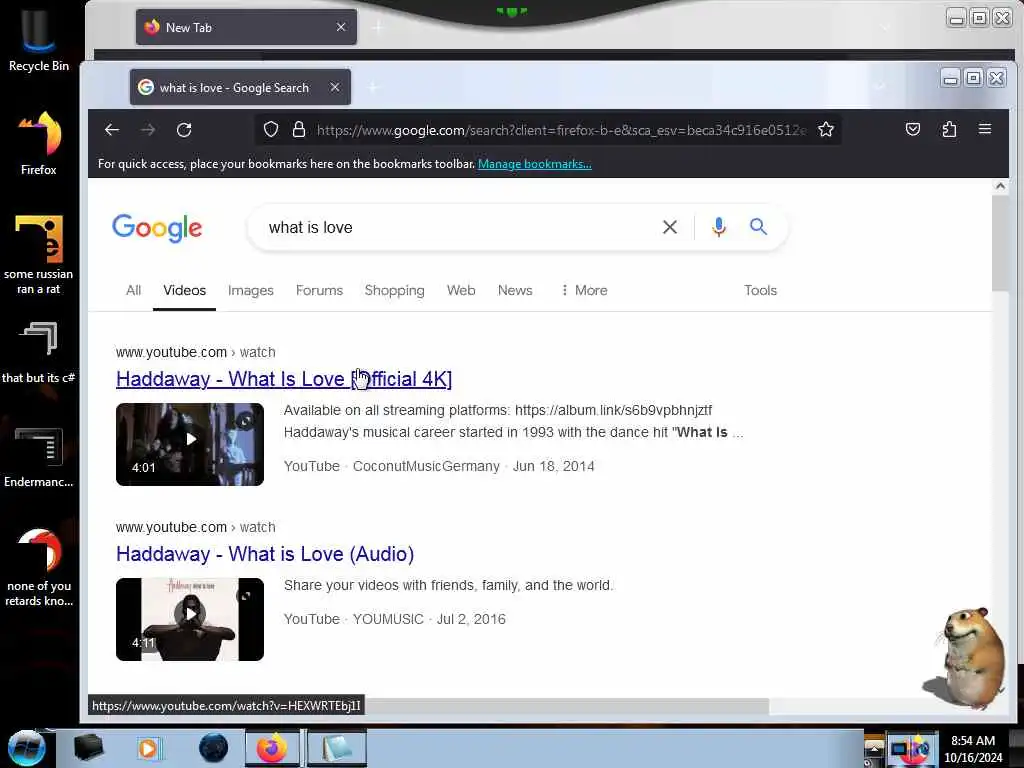1024x768 pixels.
Task: Close the New Tab in the background window
Action: pyautogui.click(x=341, y=27)
